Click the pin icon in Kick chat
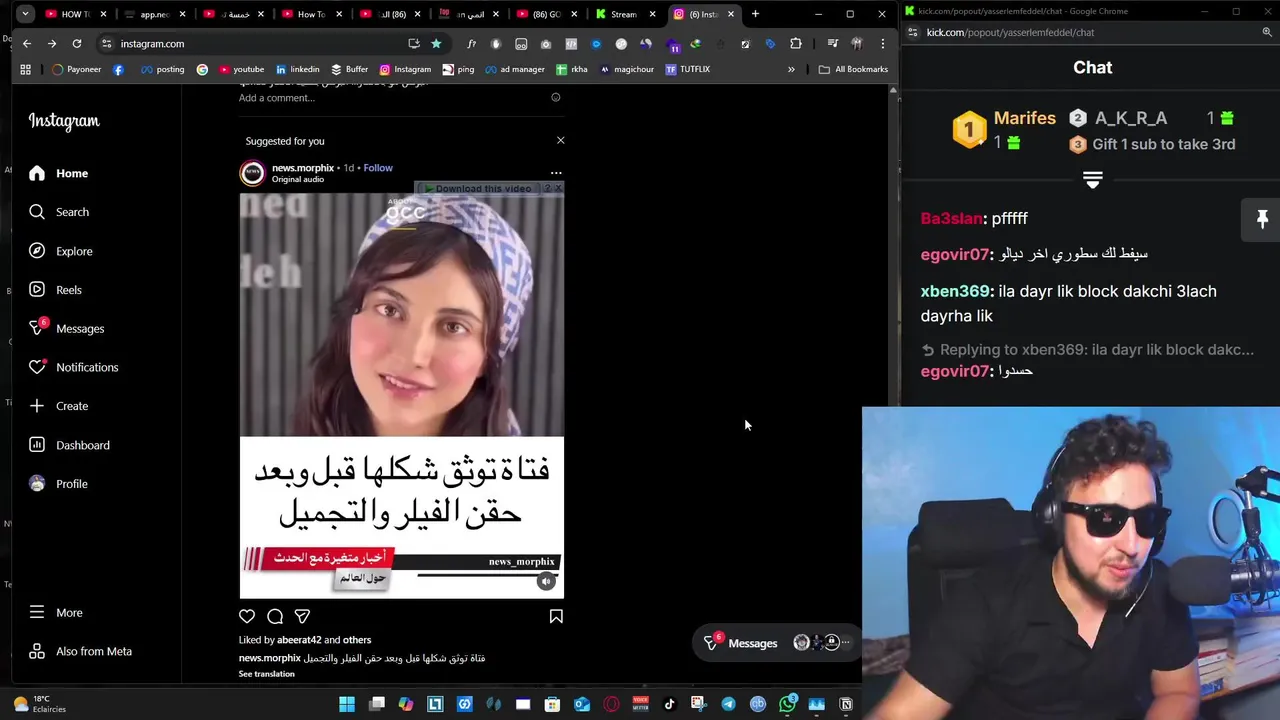 pyautogui.click(x=1262, y=219)
